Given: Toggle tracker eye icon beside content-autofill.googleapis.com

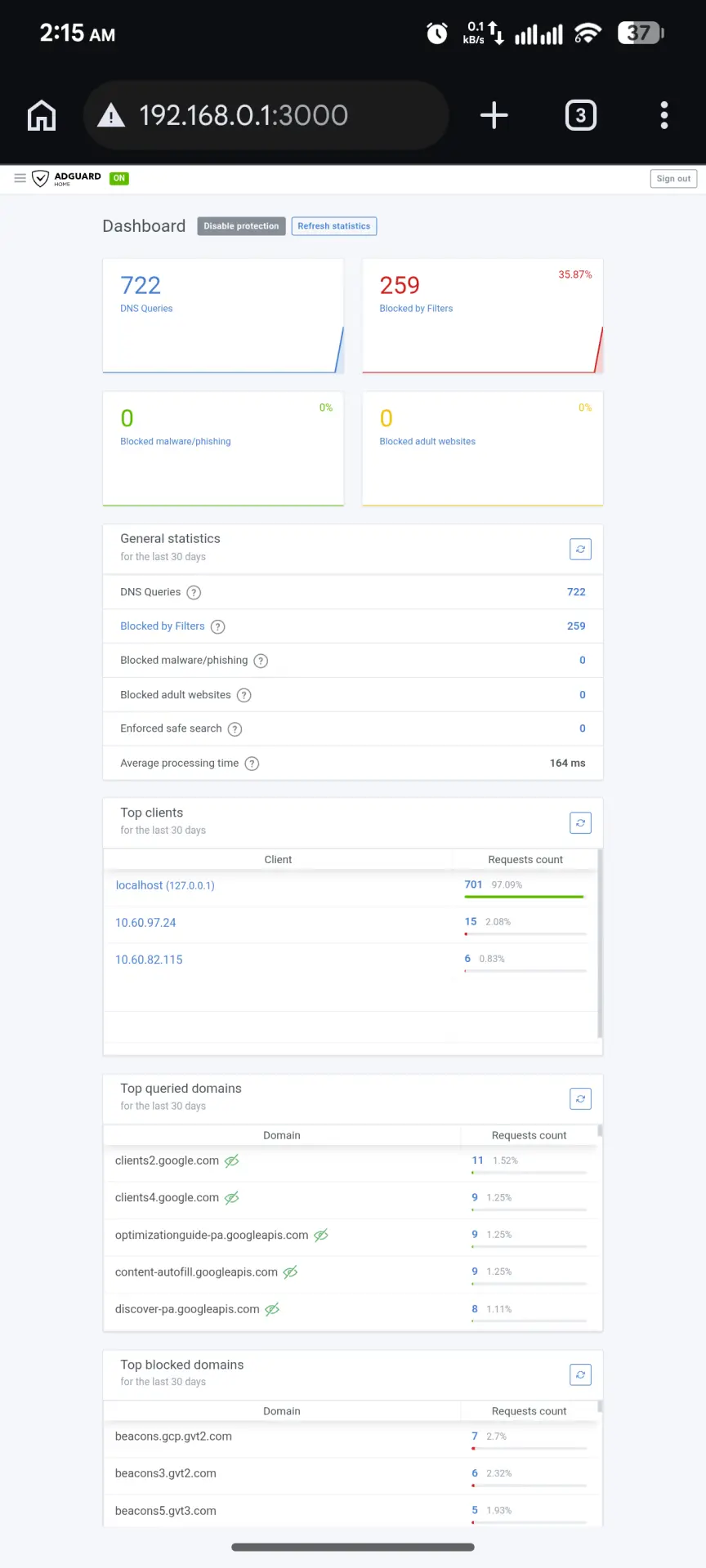Looking at the screenshot, I should click(x=290, y=1272).
